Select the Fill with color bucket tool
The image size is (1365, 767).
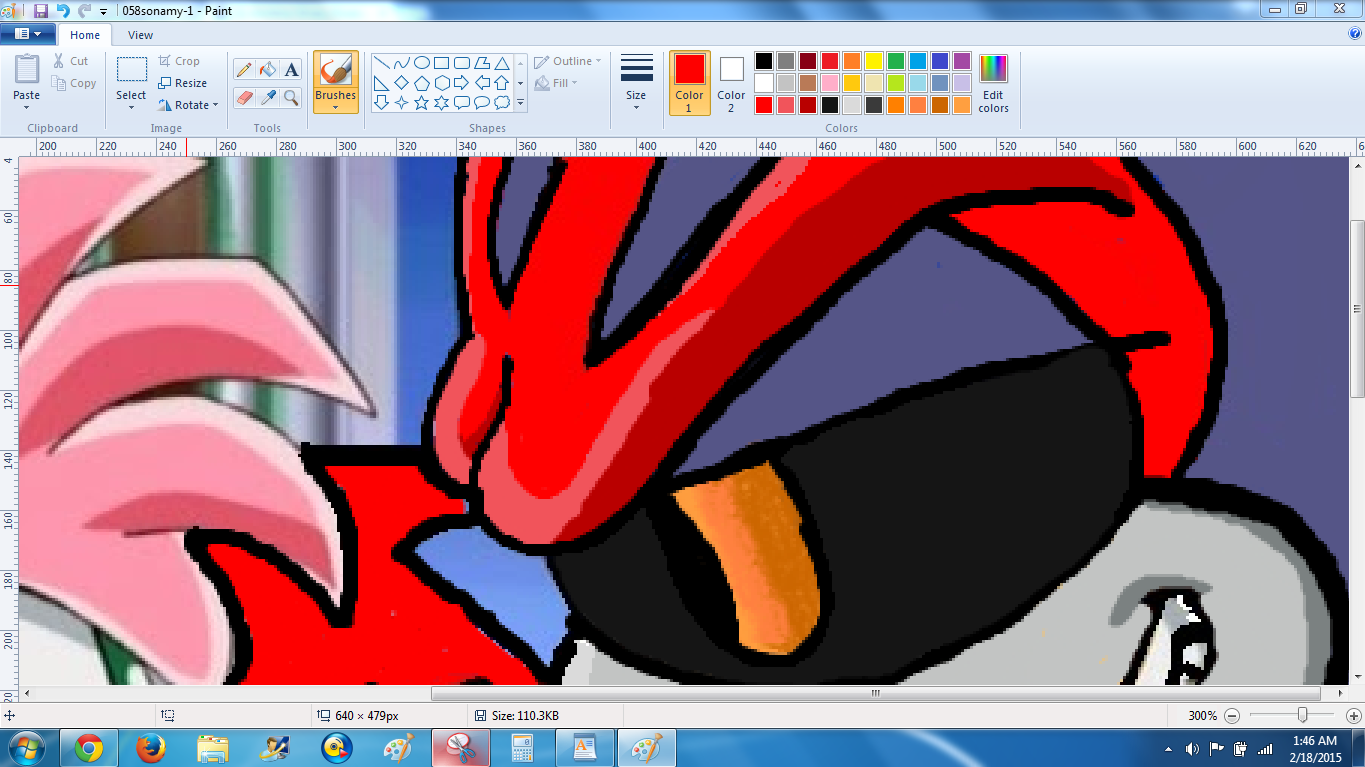coord(267,69)
